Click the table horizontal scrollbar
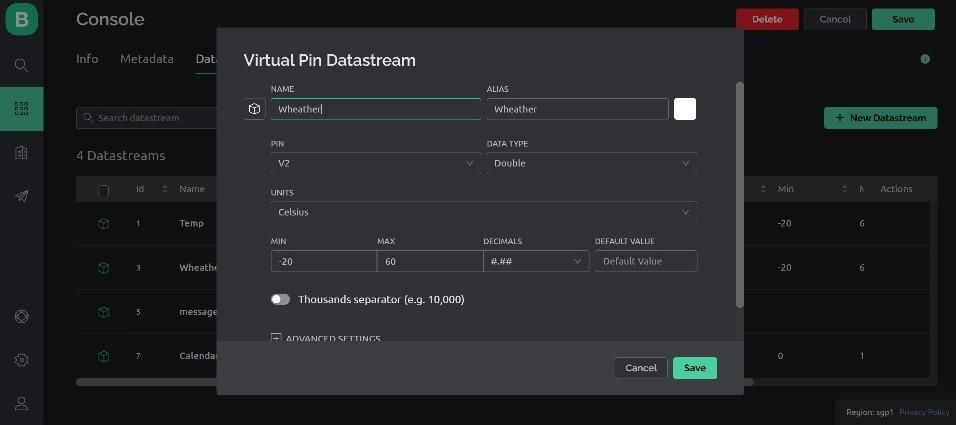 click(x=415, y=382)
